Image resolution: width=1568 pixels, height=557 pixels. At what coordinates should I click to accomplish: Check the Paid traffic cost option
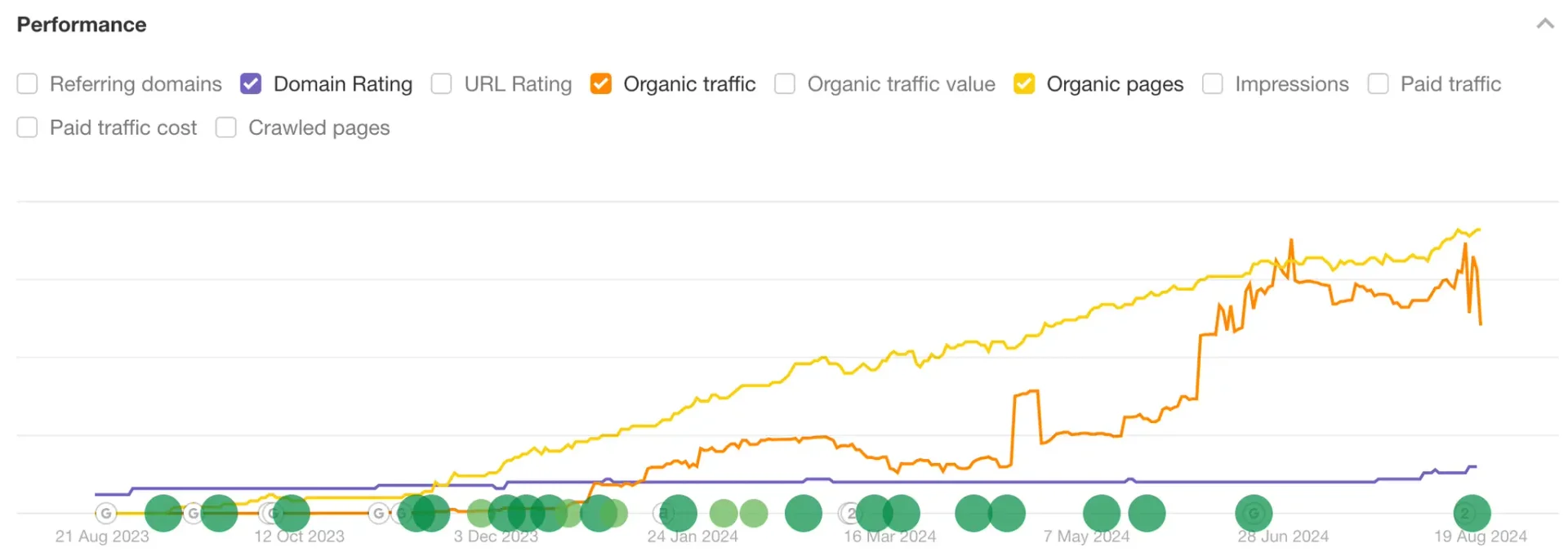28,127
